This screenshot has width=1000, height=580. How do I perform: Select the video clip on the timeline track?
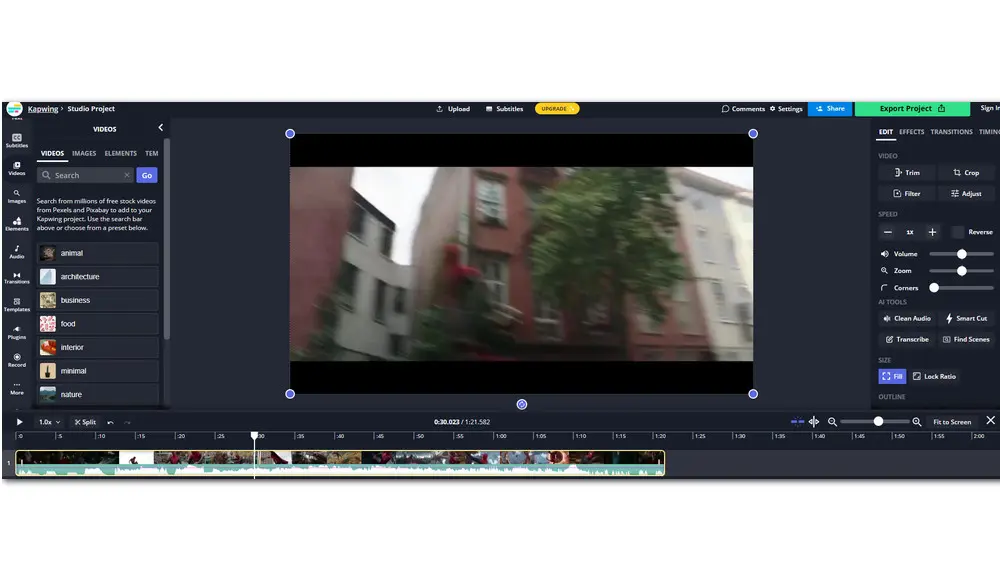[x=340, y=463]
